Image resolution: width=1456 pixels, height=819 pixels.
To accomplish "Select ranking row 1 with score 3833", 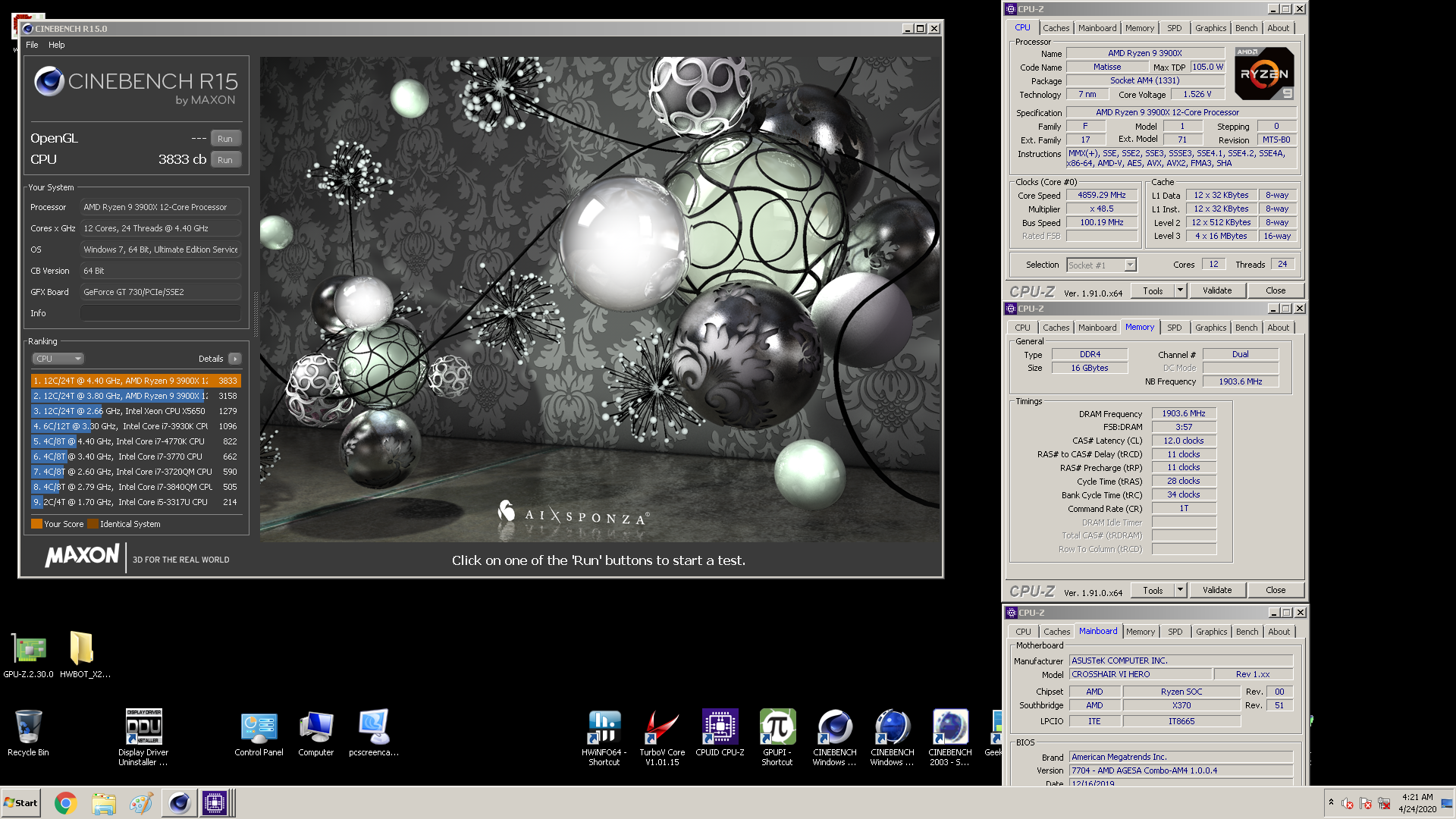I will (x=136, y=381).
